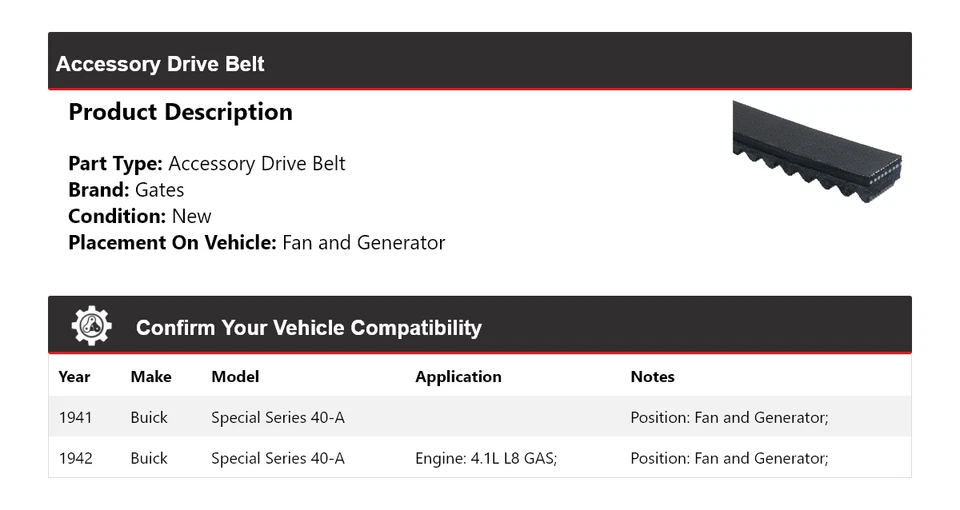Click the Application column header
Image resolution: width=960 pixels, height=510 pixels.
point(458,377)
